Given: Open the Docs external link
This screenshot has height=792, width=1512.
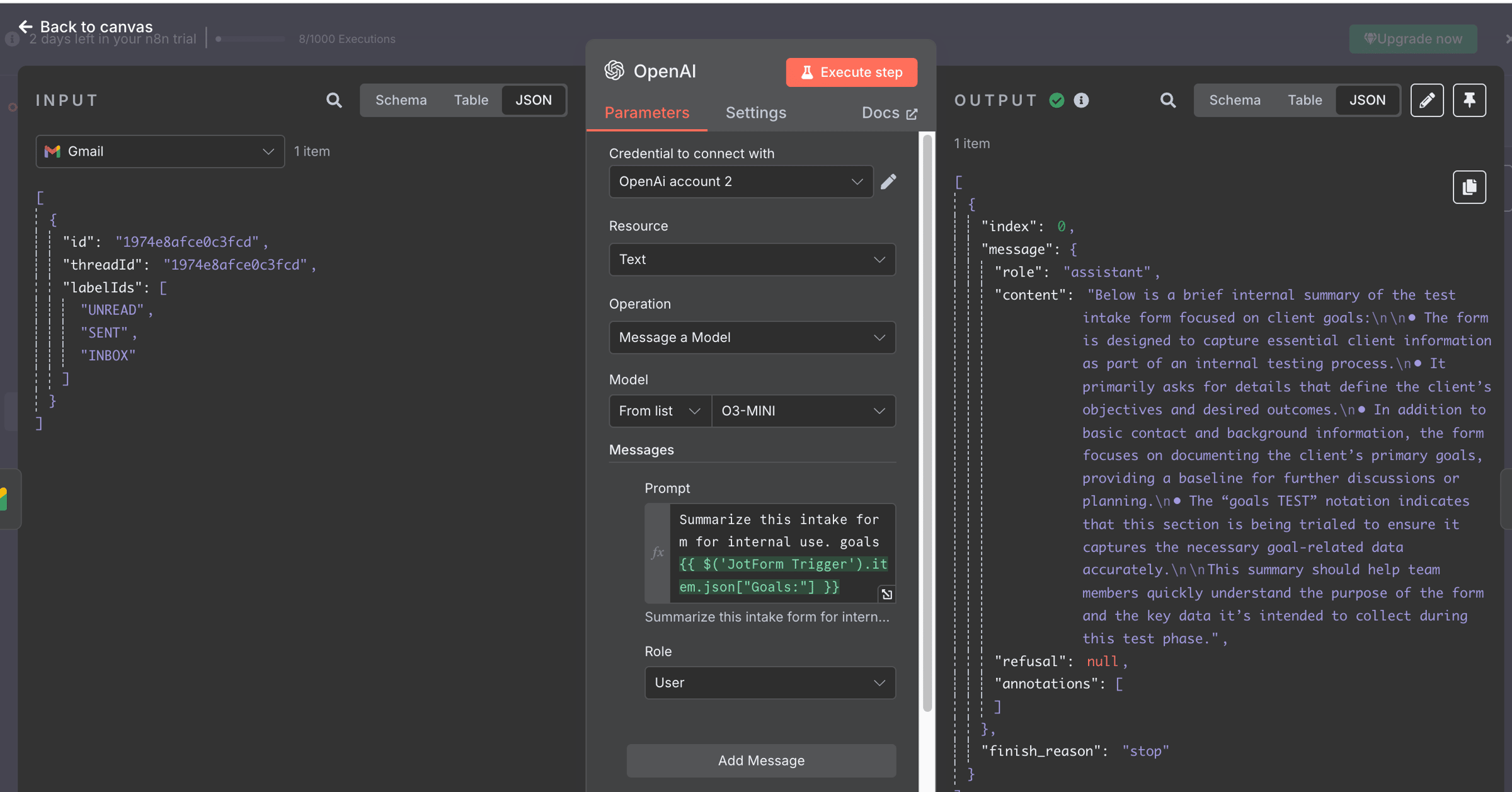Looking at the screenshot, I should [889, 113].
